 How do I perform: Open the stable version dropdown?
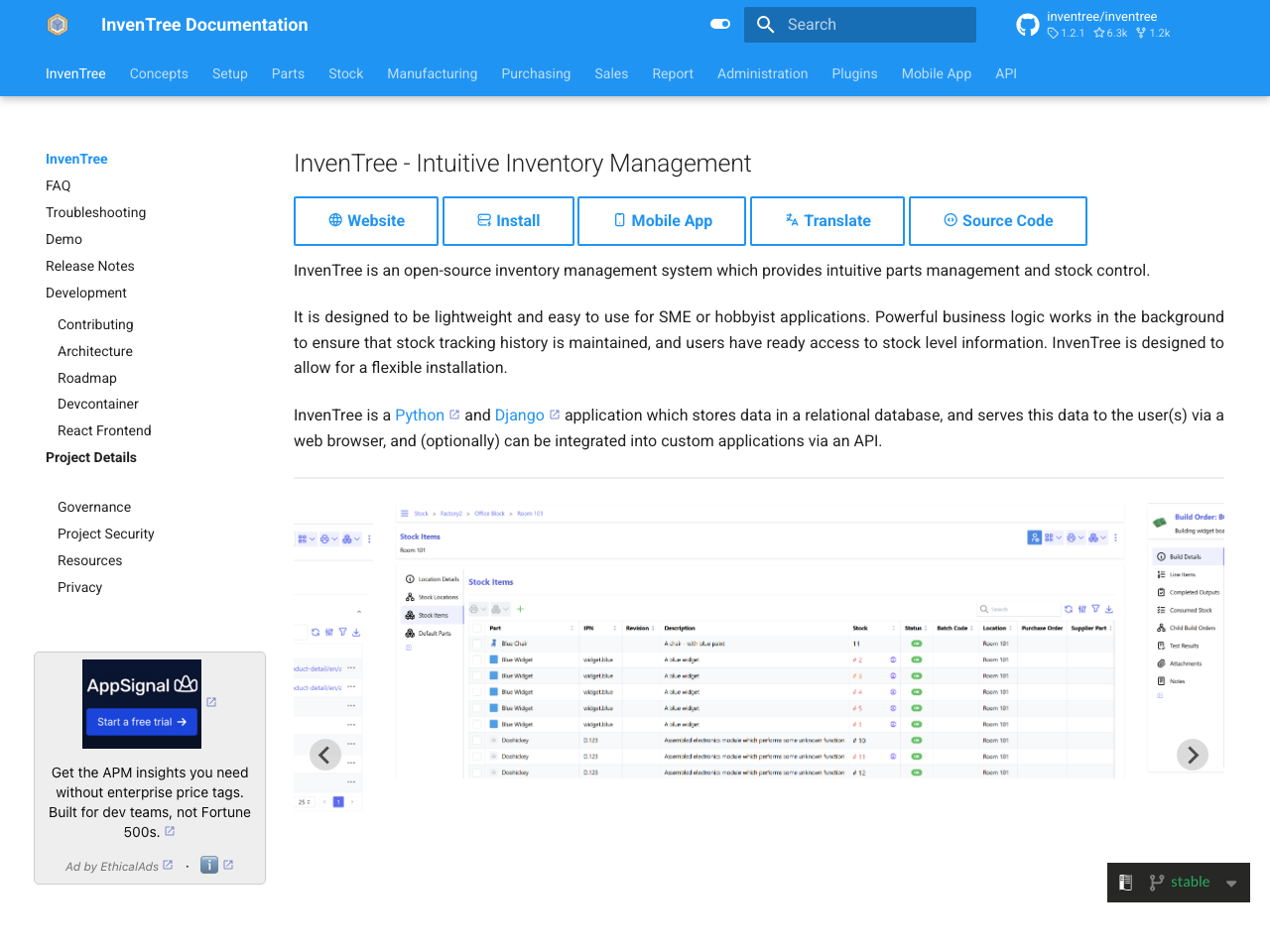pyautogui.click(x=1231, y=883)
